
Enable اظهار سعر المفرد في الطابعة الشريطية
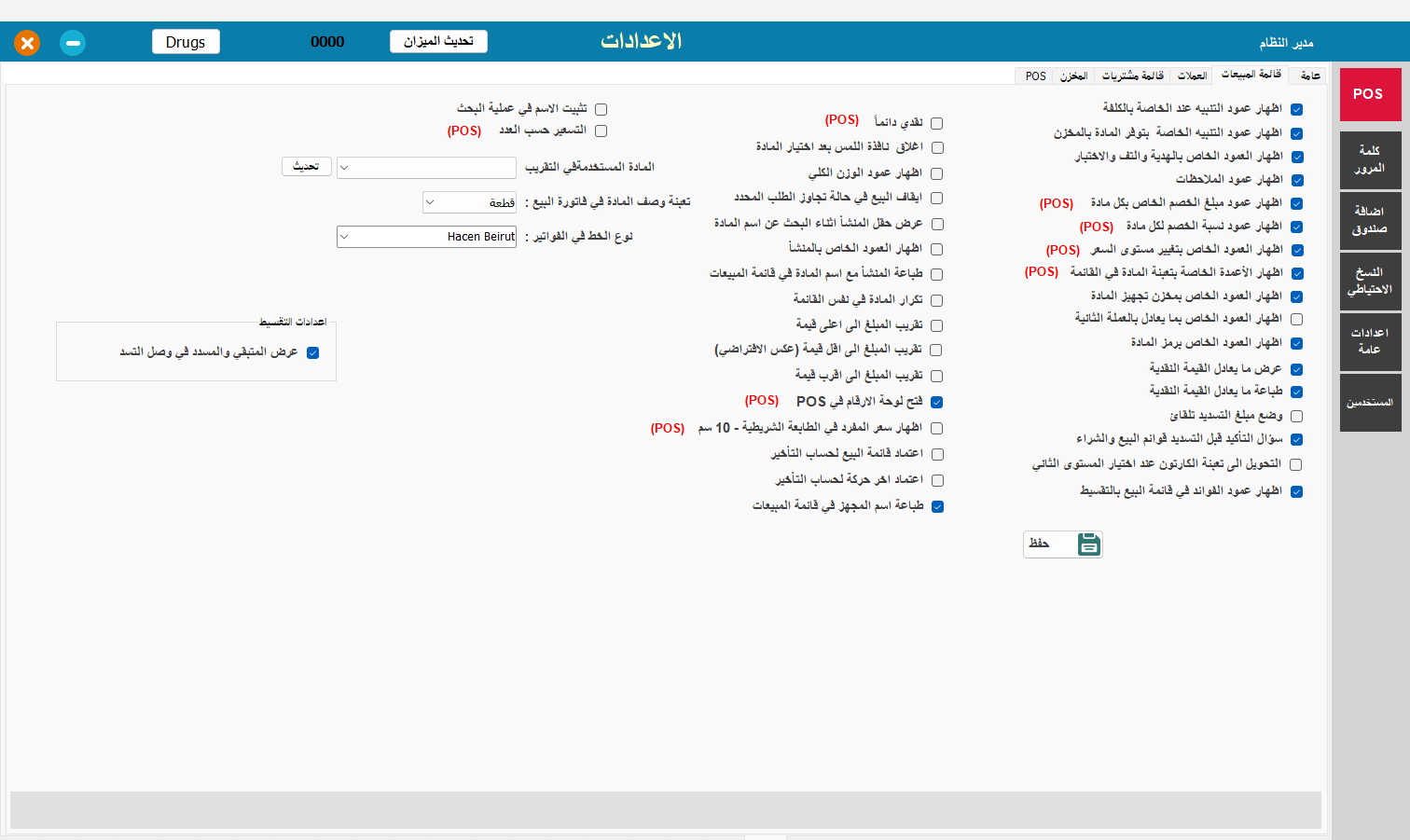pyautogui.click(x=937, y=428)
